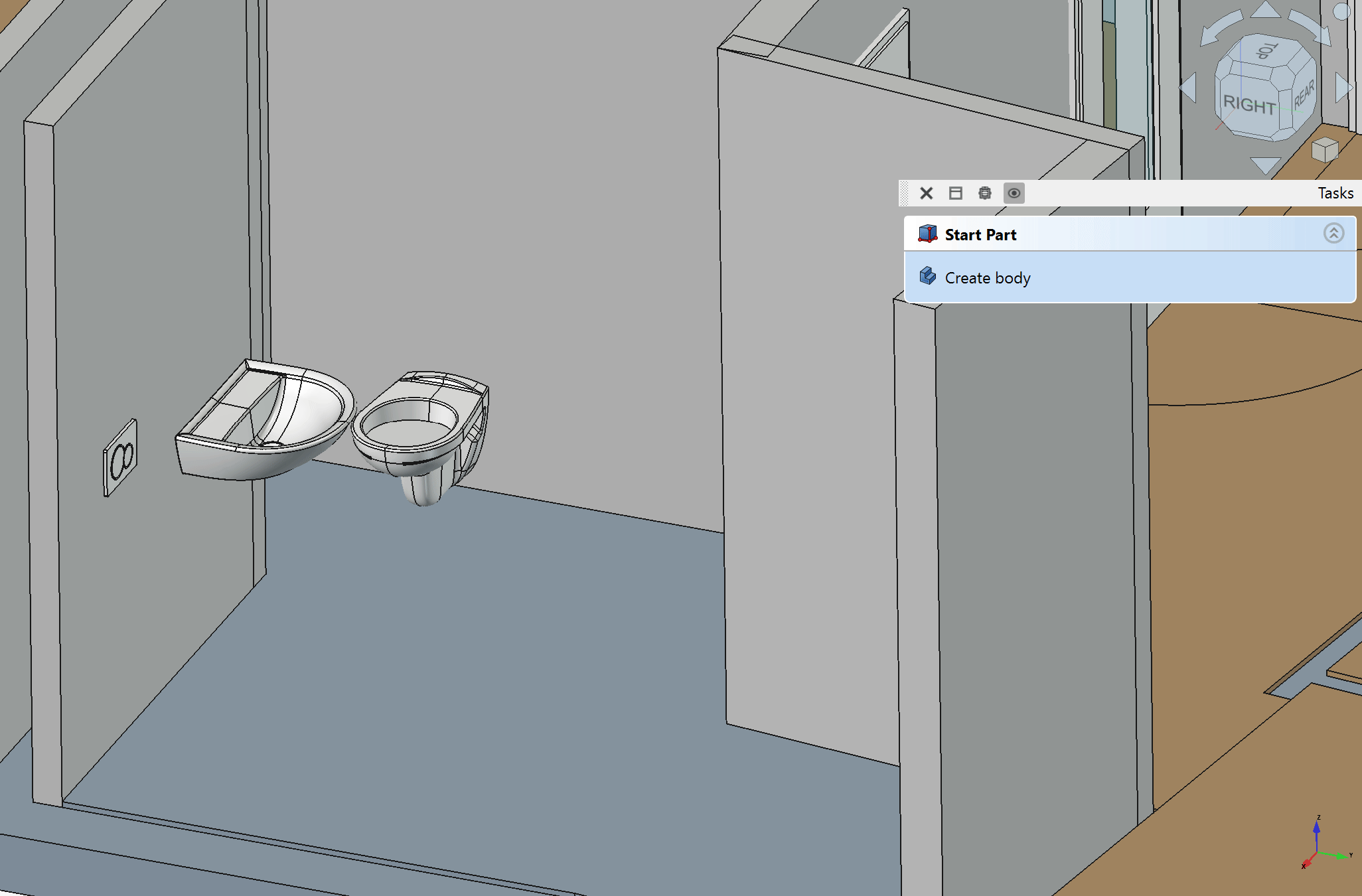The image size is (1362, 896).
Task: Roll view clockwise with the curved right arrow
Action: click(x=1311, y=27)
